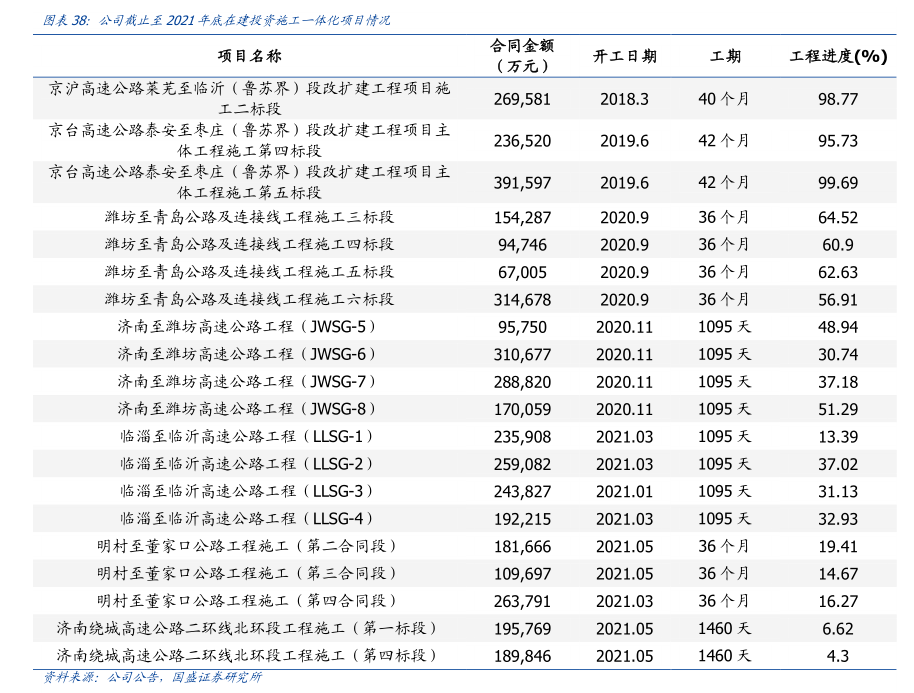Click the contract amount 67,005
Image resolution: width=914 pixels, height=693 pixels.
[x=522, y=272]
